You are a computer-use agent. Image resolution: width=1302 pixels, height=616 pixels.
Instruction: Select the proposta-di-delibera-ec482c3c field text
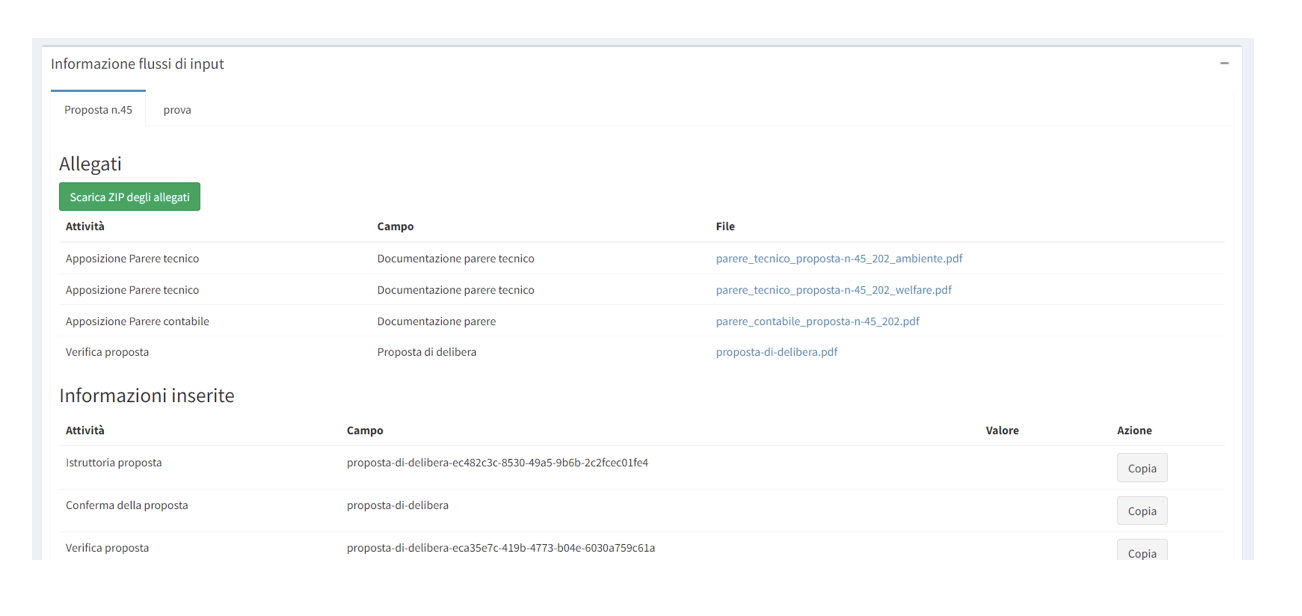[497, 463]
